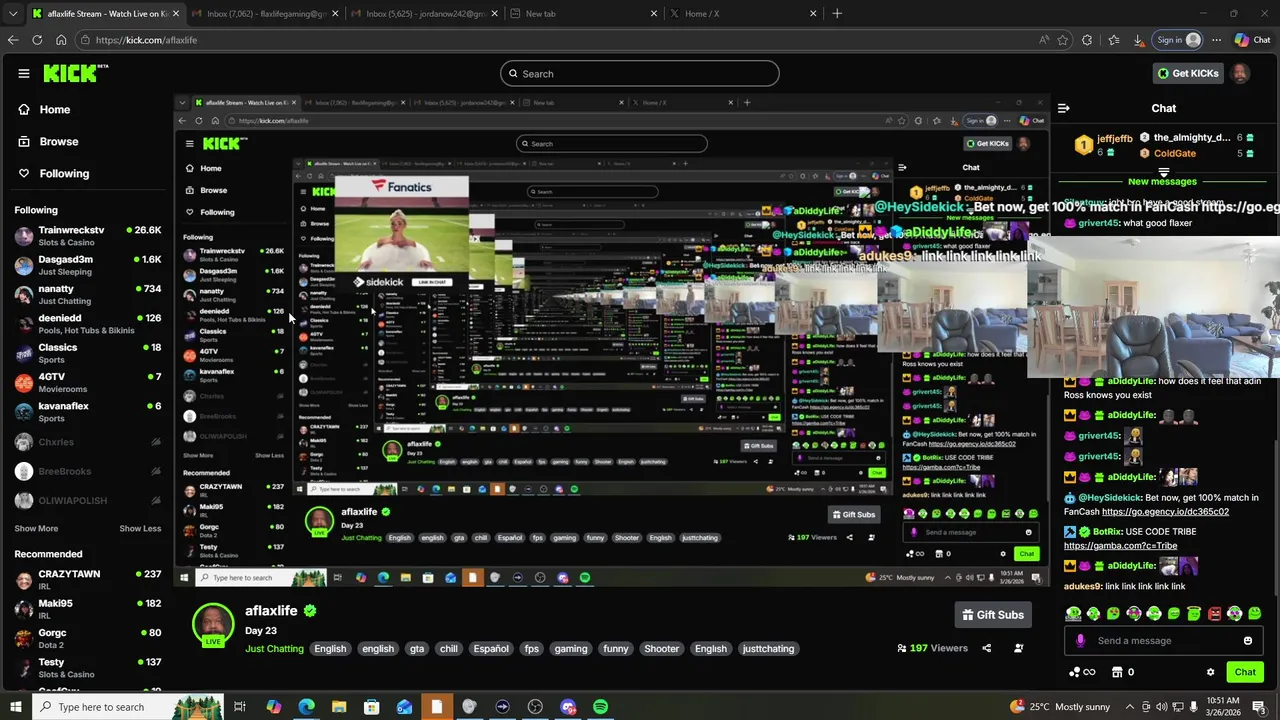Expand following list with Show More
Image resolution: width=1280 pixels, height=720 pixels.
tap(36, 528)
